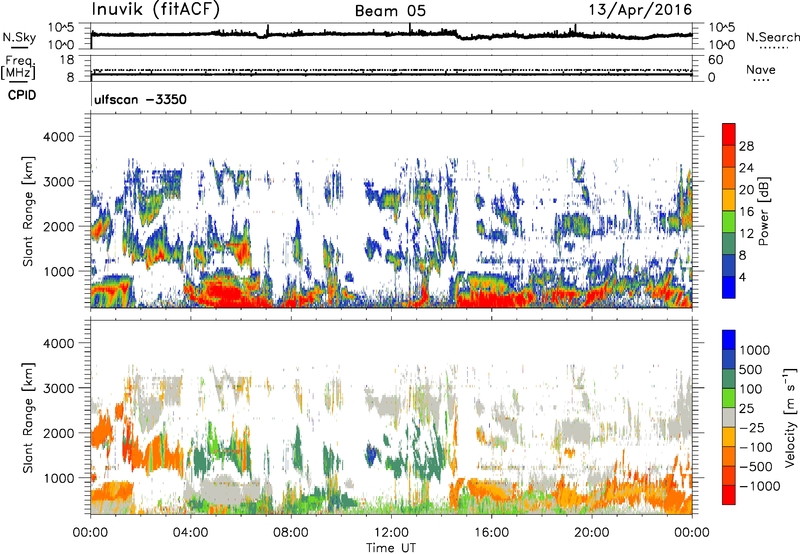This screenshot has width=800, height=554.
Task: Click the red top segment of Power colorbar
Action: tap(729, 133)
